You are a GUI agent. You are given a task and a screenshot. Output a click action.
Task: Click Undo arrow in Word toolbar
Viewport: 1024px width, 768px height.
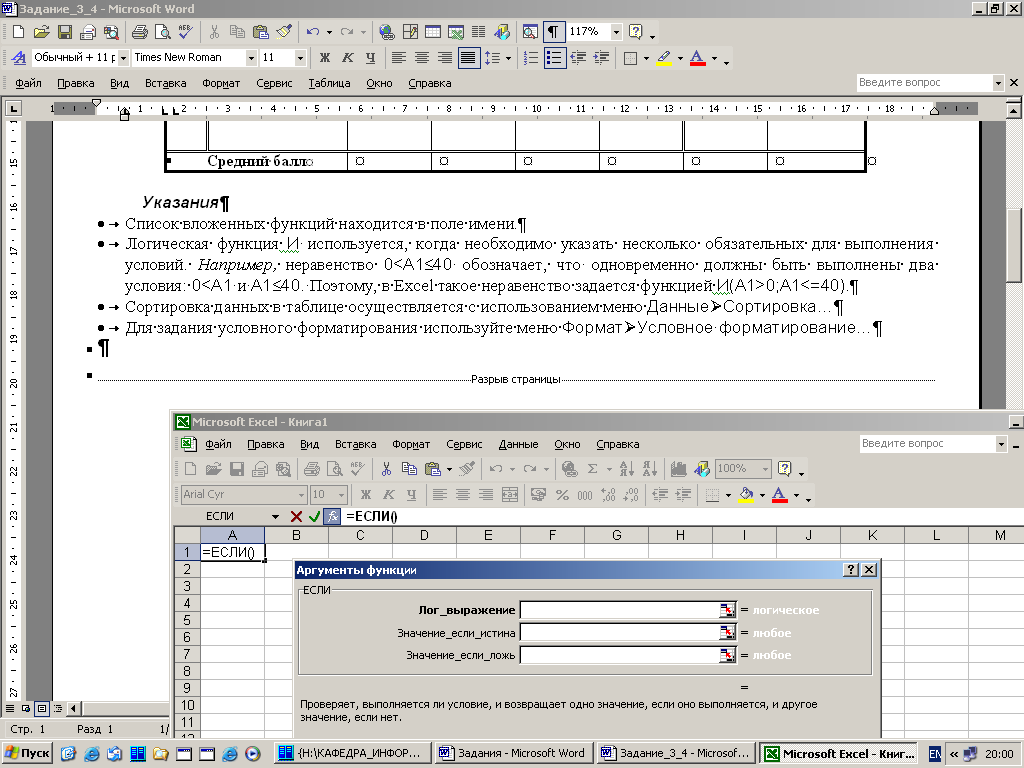tap(313, 31)
